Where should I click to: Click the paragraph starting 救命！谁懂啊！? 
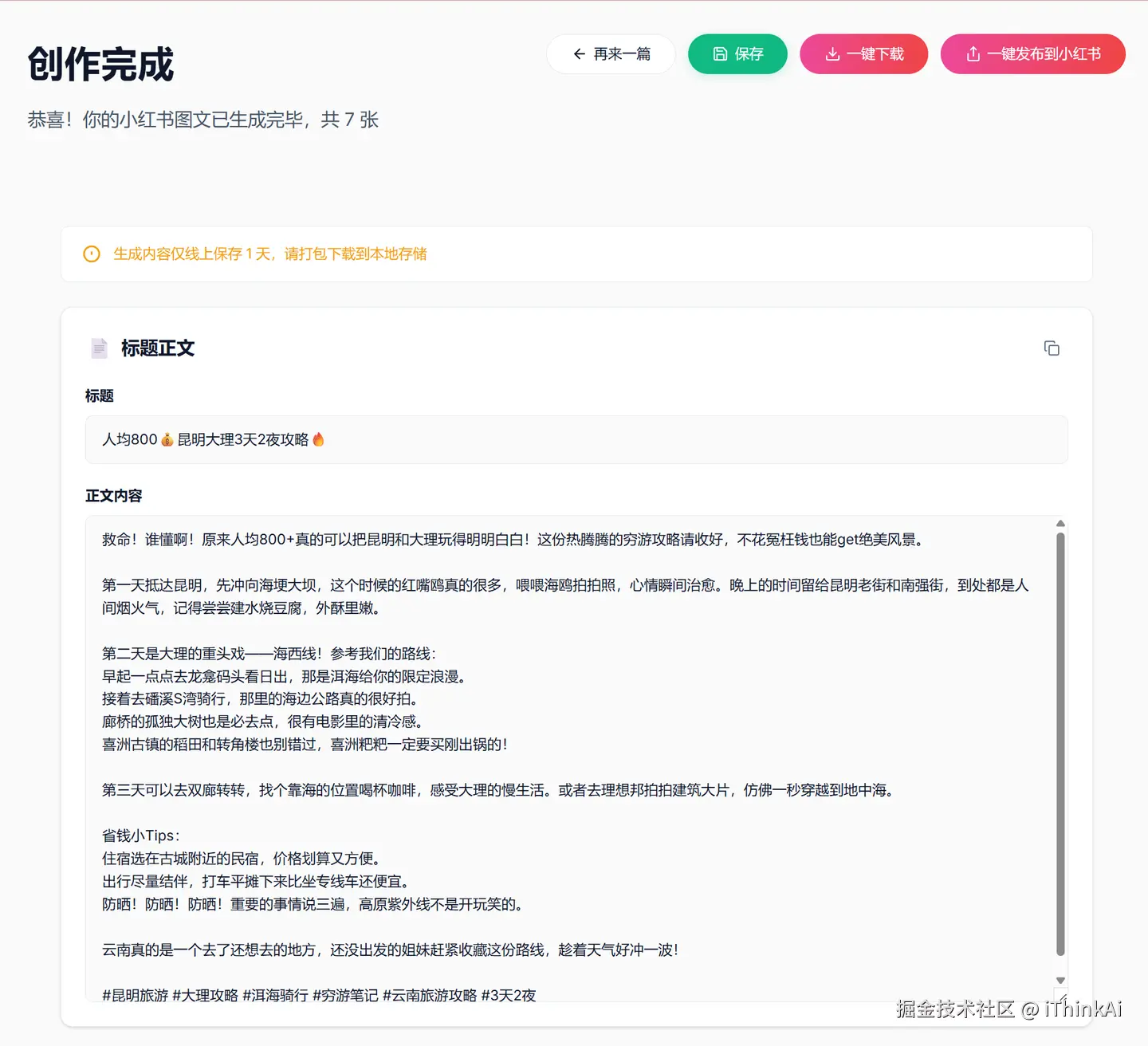pos(513,540)
